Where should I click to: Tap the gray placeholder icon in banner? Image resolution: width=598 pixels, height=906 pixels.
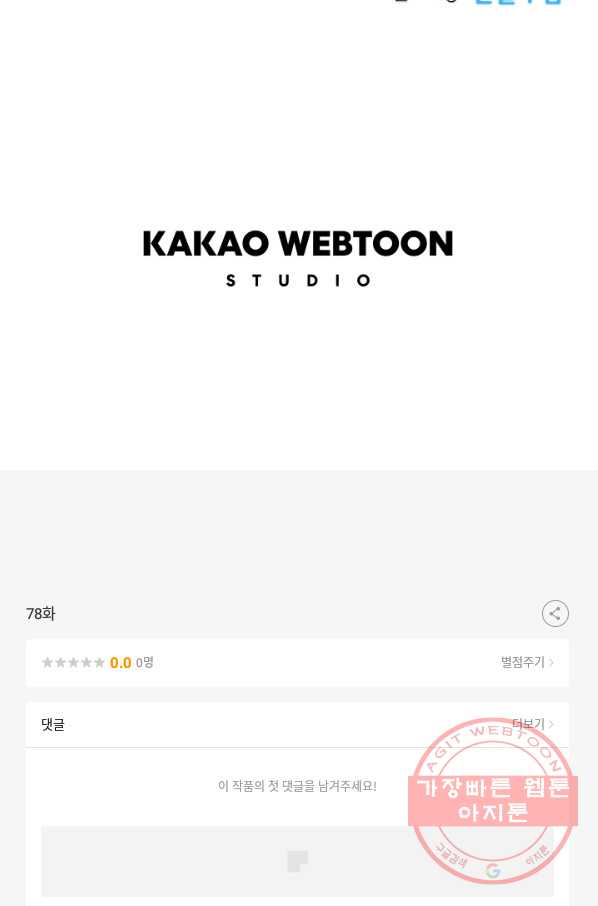pos(298,861)
